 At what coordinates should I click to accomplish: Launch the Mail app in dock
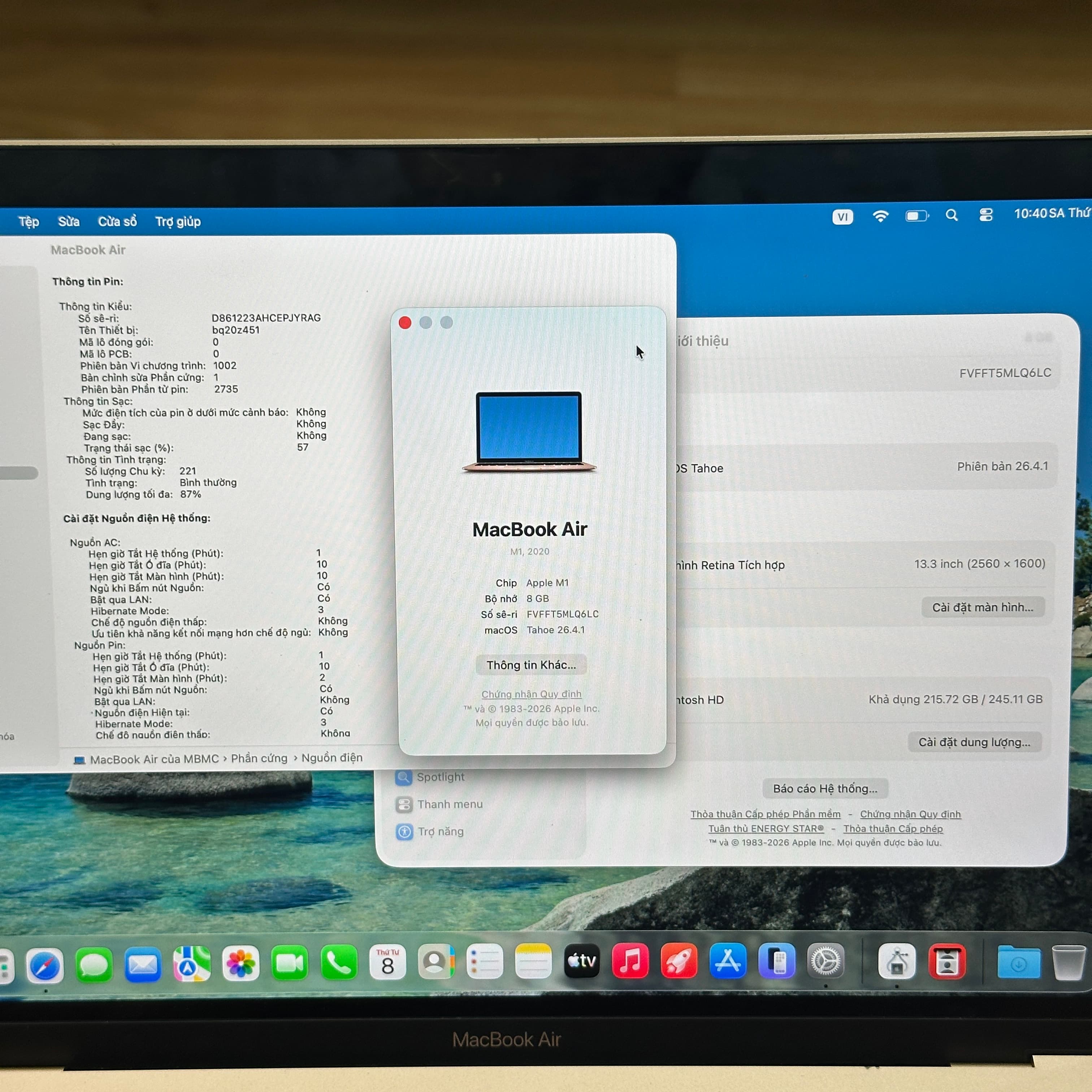pyautogui.click(x=142, y=964)
